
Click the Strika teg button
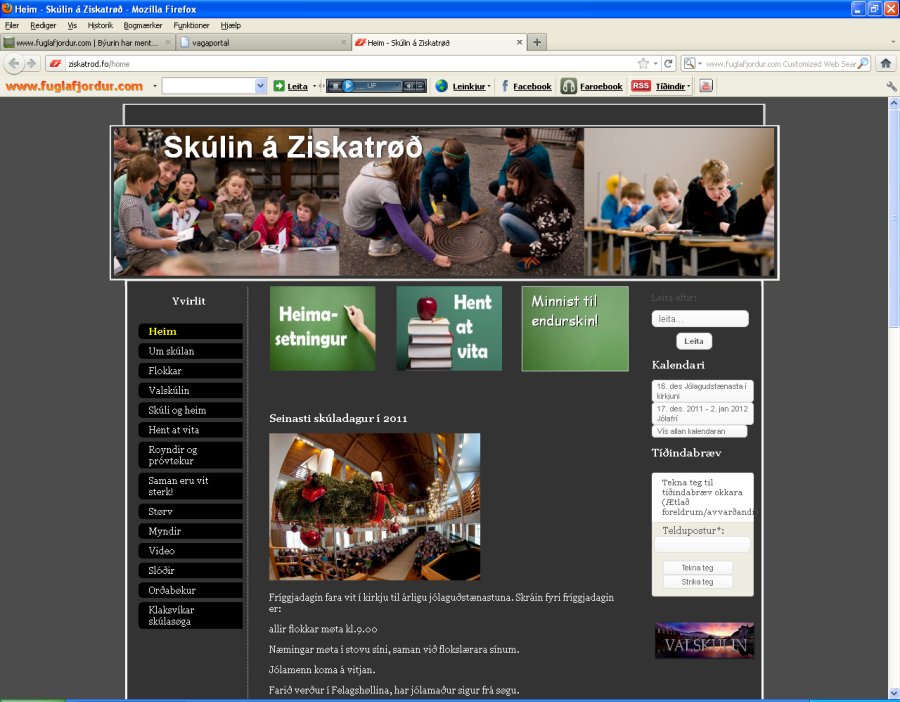pos(697,582)
